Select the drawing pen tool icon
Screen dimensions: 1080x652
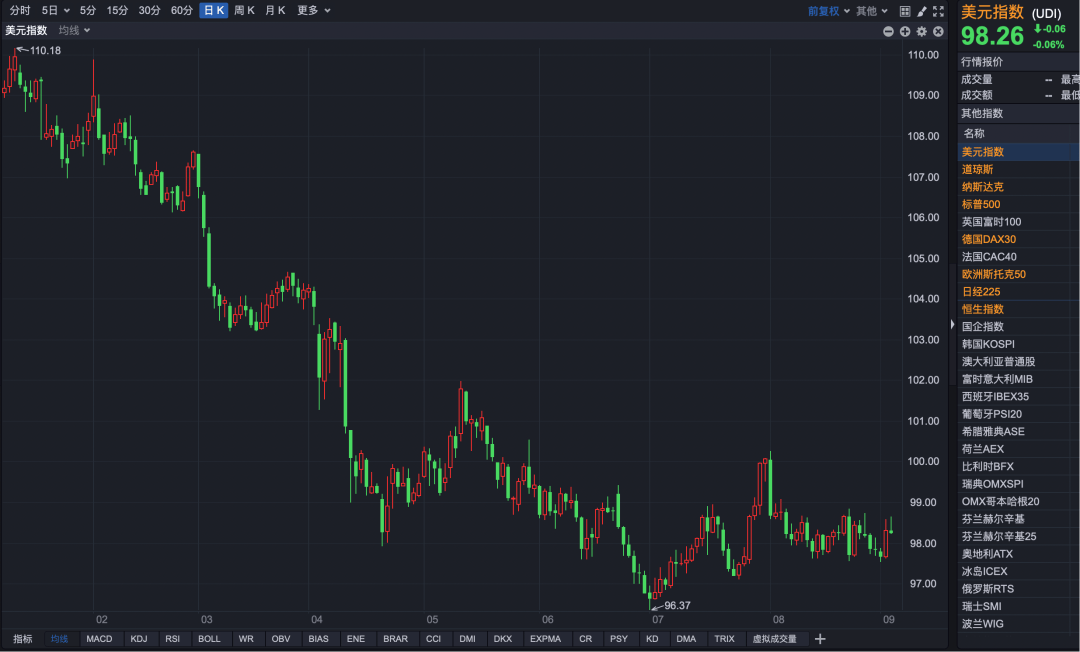(x=921, y=11)
